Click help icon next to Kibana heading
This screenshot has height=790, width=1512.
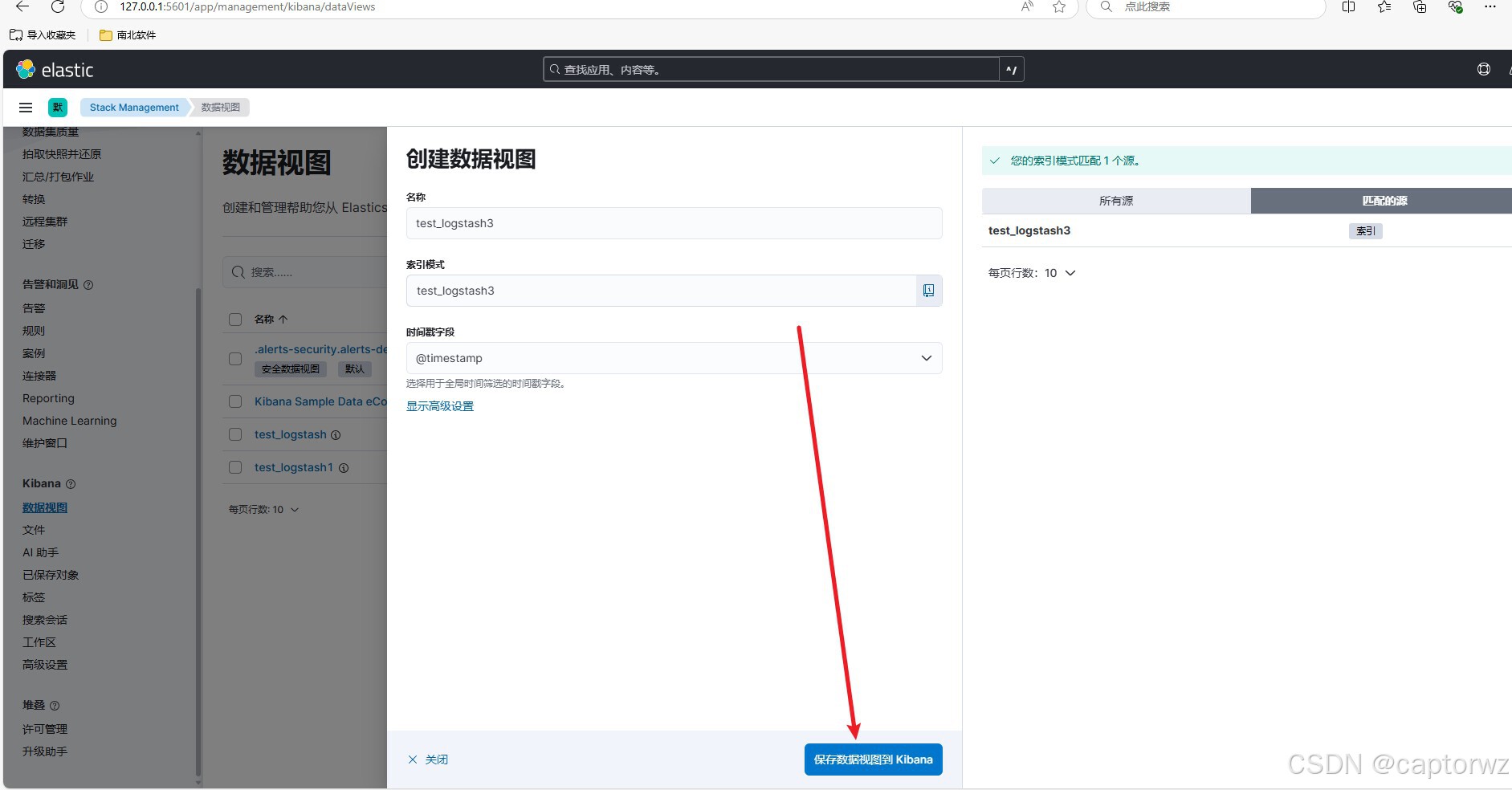(x=71, y=484)
